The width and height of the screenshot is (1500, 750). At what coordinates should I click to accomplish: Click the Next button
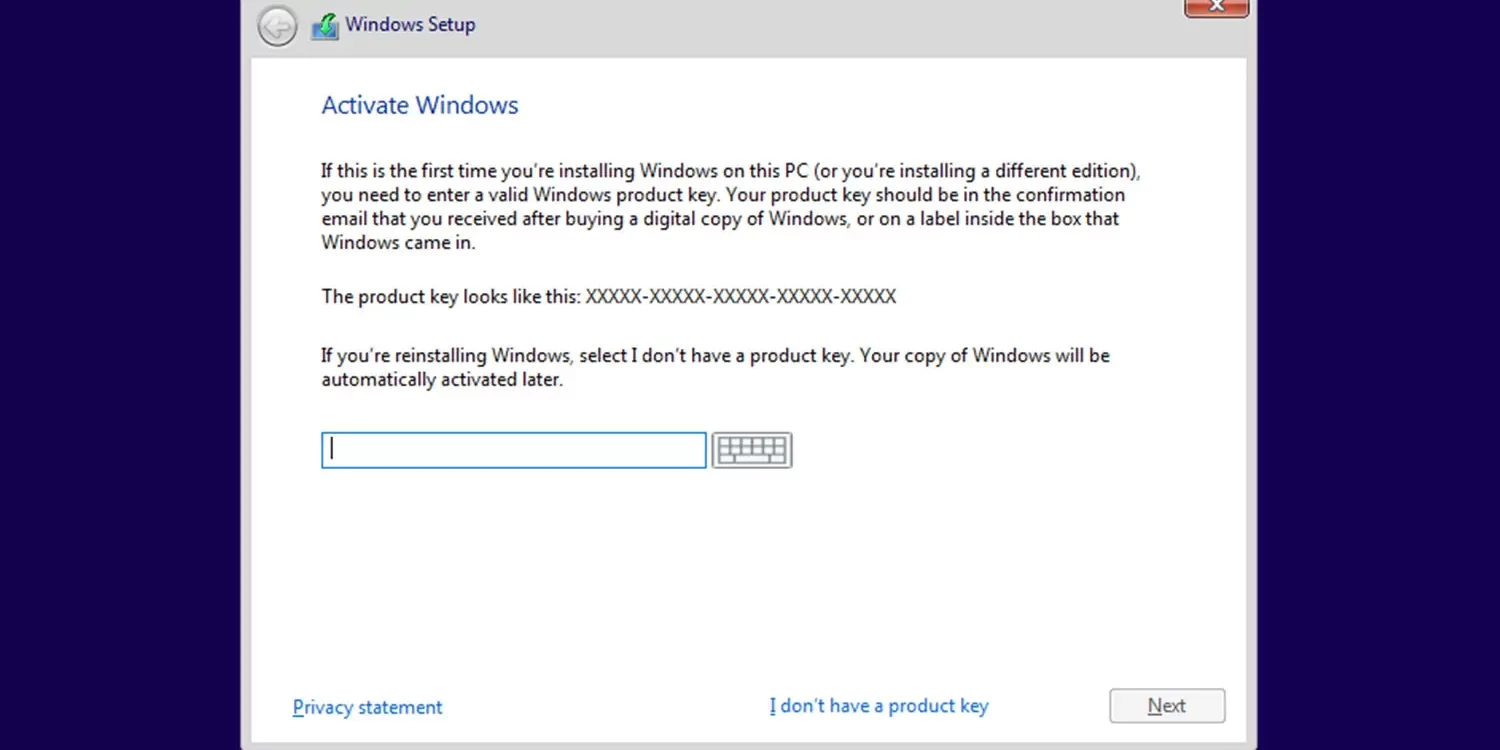click(x=1166, y=705)
